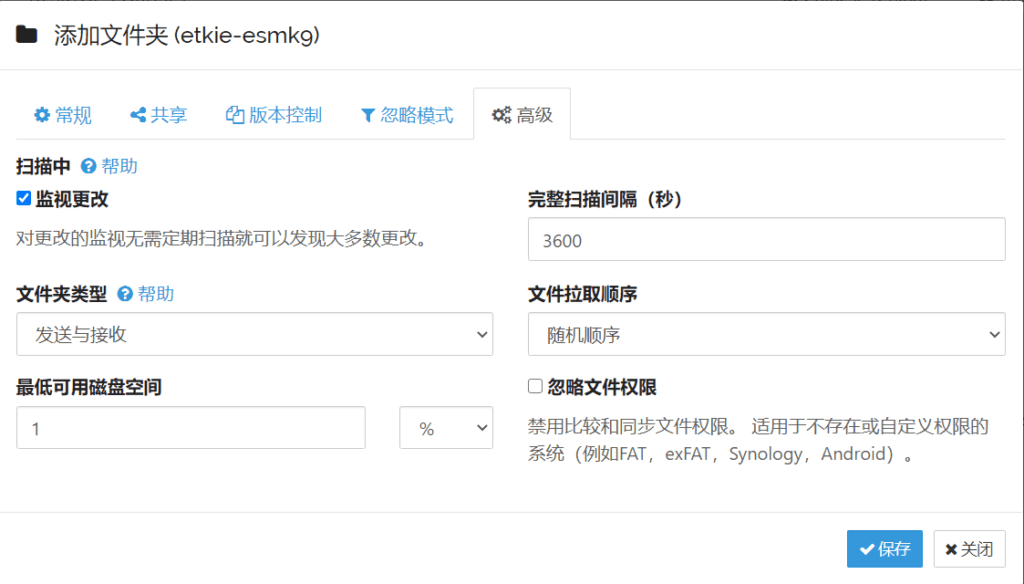Focus the 最低可用磁盘空间 value field
Image resolution: width=1024 pixels, height=584 pixels.
click(191, 428)
